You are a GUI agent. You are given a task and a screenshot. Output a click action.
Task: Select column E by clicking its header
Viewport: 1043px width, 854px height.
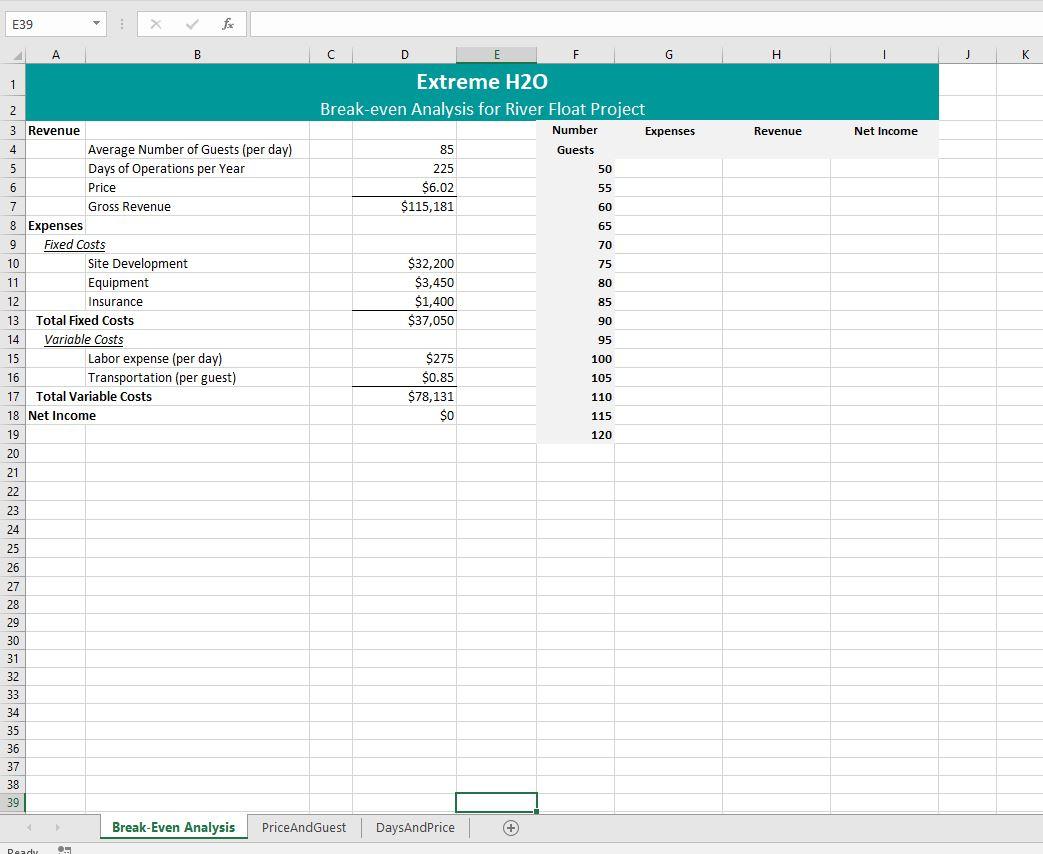tap(496, 54)
